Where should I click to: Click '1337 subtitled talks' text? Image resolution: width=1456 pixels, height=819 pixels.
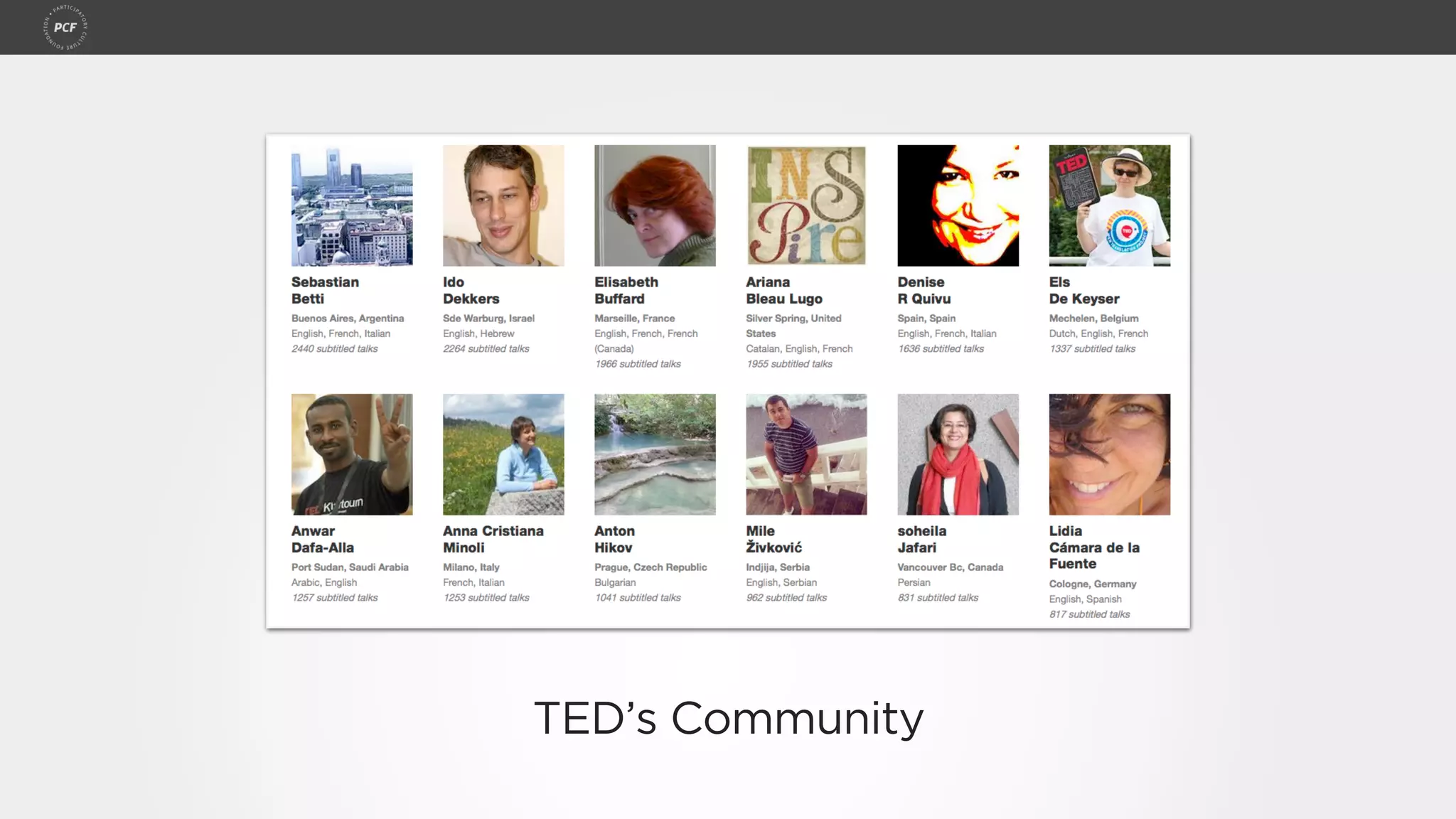click(x=1092, y=348)
